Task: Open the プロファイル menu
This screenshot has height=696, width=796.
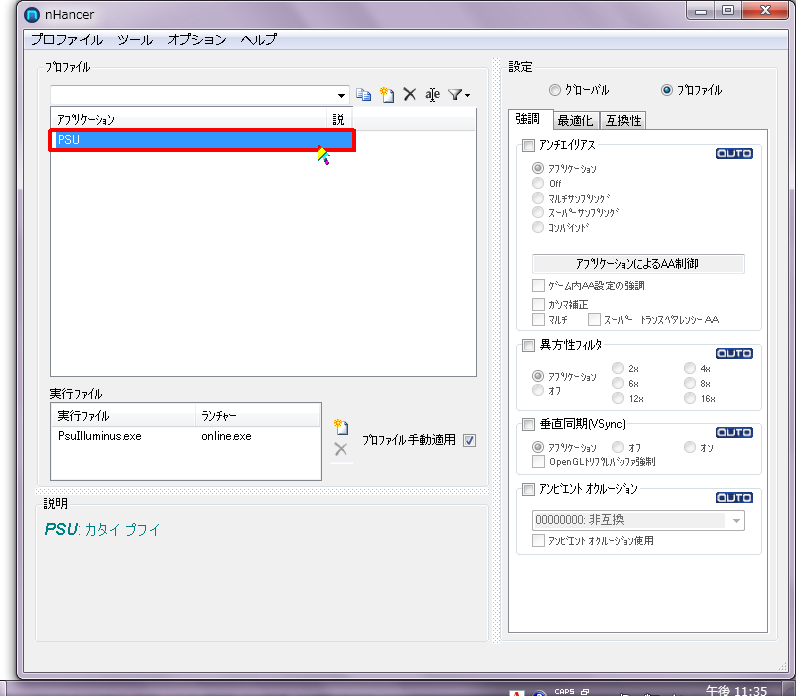Action: (x=67, y=40)
